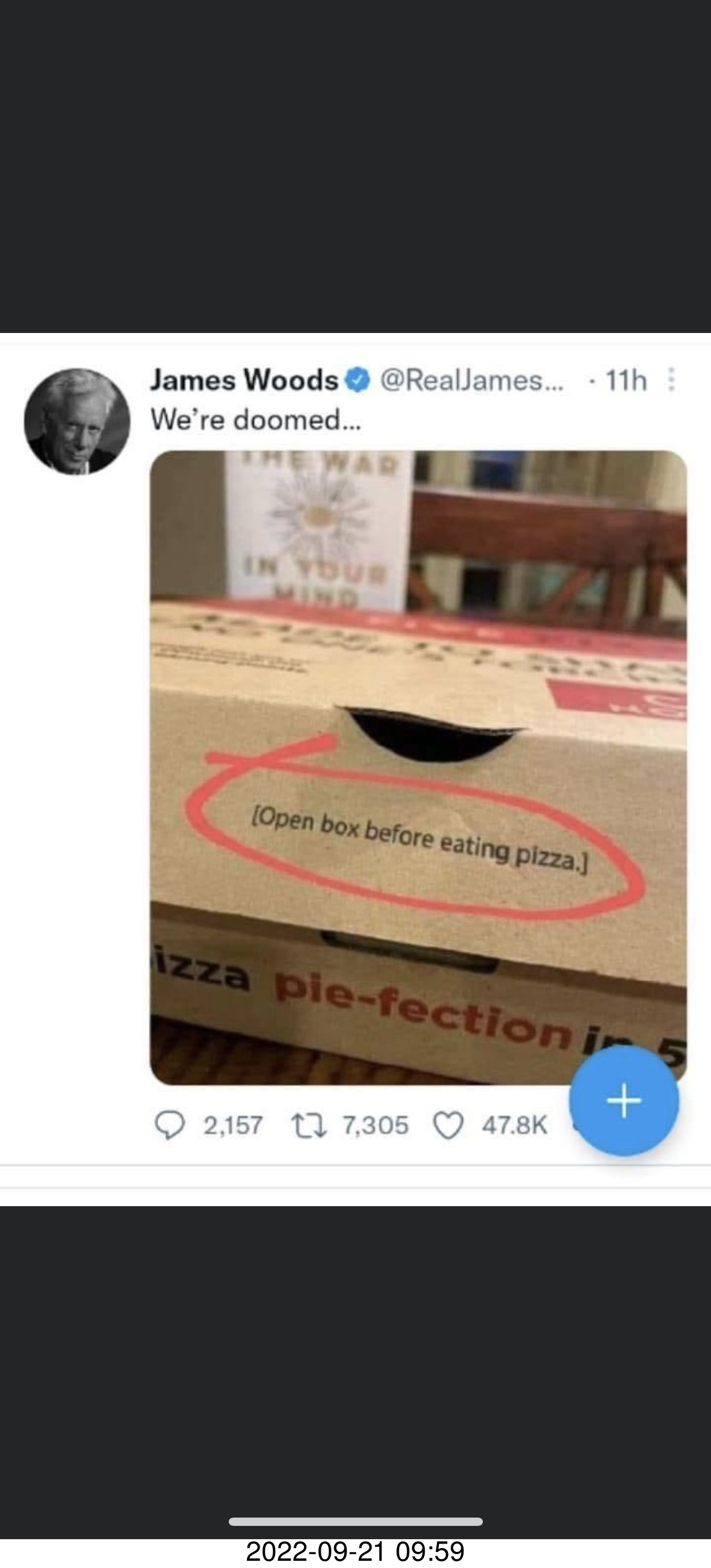The width and height of the screenshot is (711, 1568).
Task: Select the "We're doomed..." tweet text
Action: point(255,419)
